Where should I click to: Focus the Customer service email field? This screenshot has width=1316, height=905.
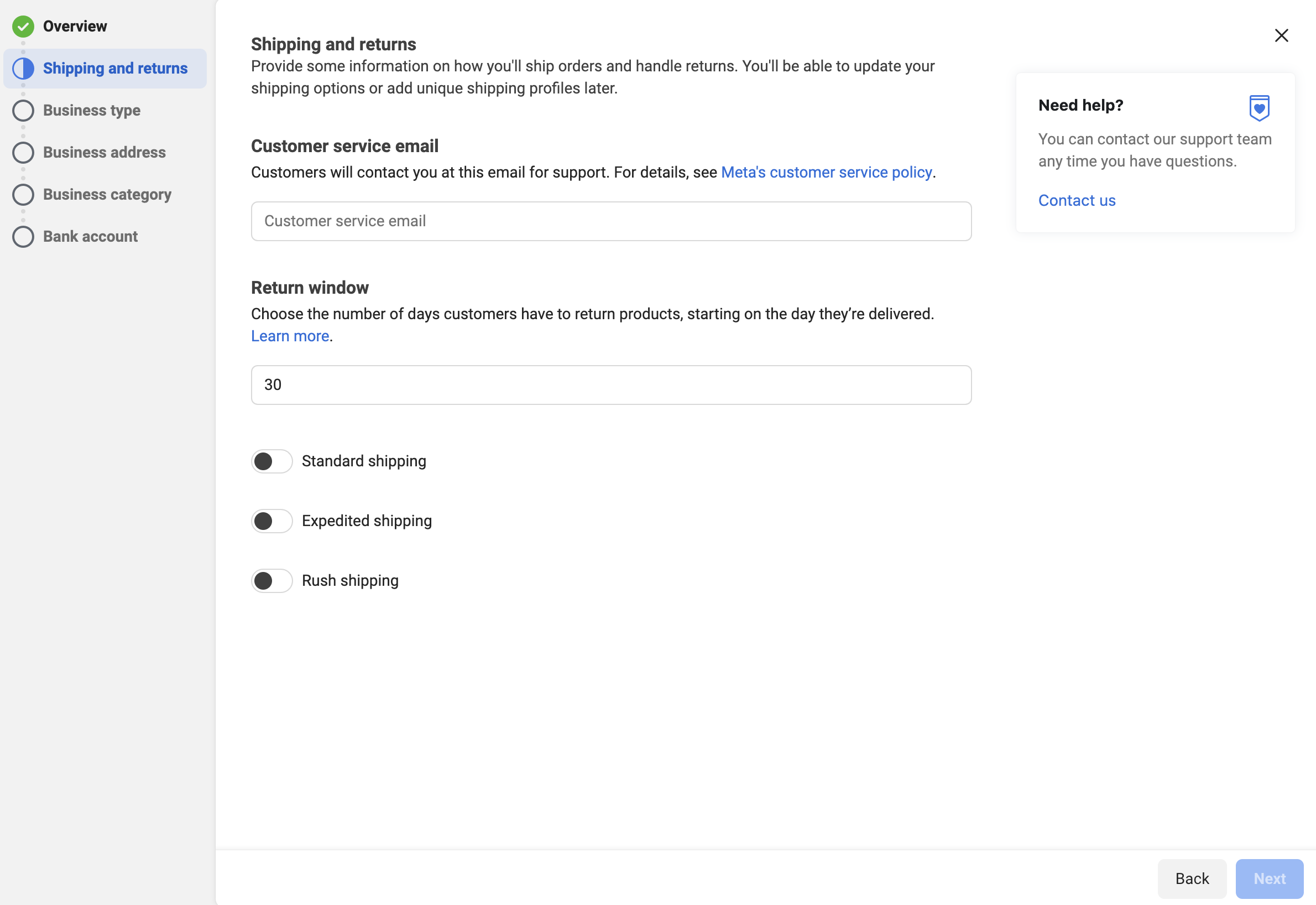611,221
